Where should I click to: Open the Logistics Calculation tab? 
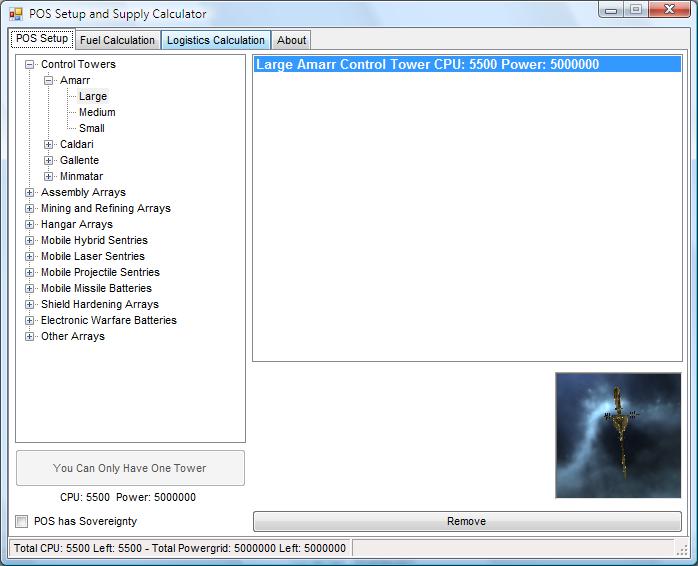point(216,40)
